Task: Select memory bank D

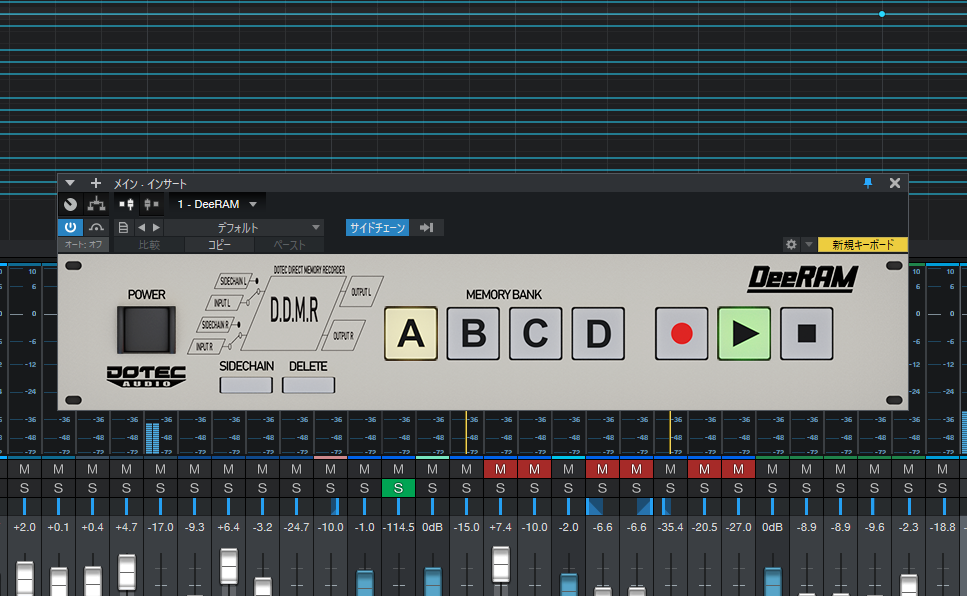Action: (598, 334)
